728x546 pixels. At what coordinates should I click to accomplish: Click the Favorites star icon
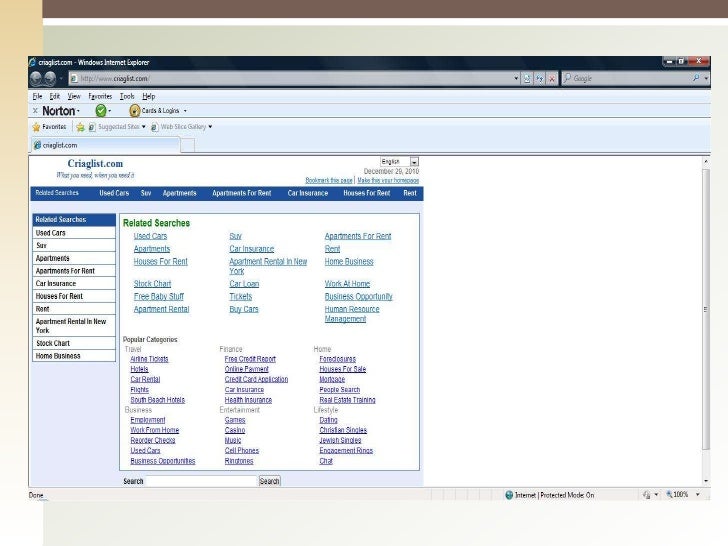tap(37, 127)
